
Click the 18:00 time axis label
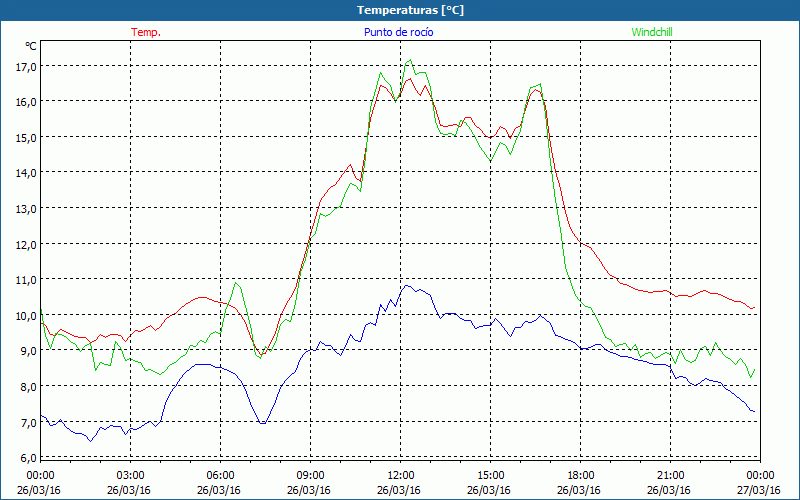581,475
